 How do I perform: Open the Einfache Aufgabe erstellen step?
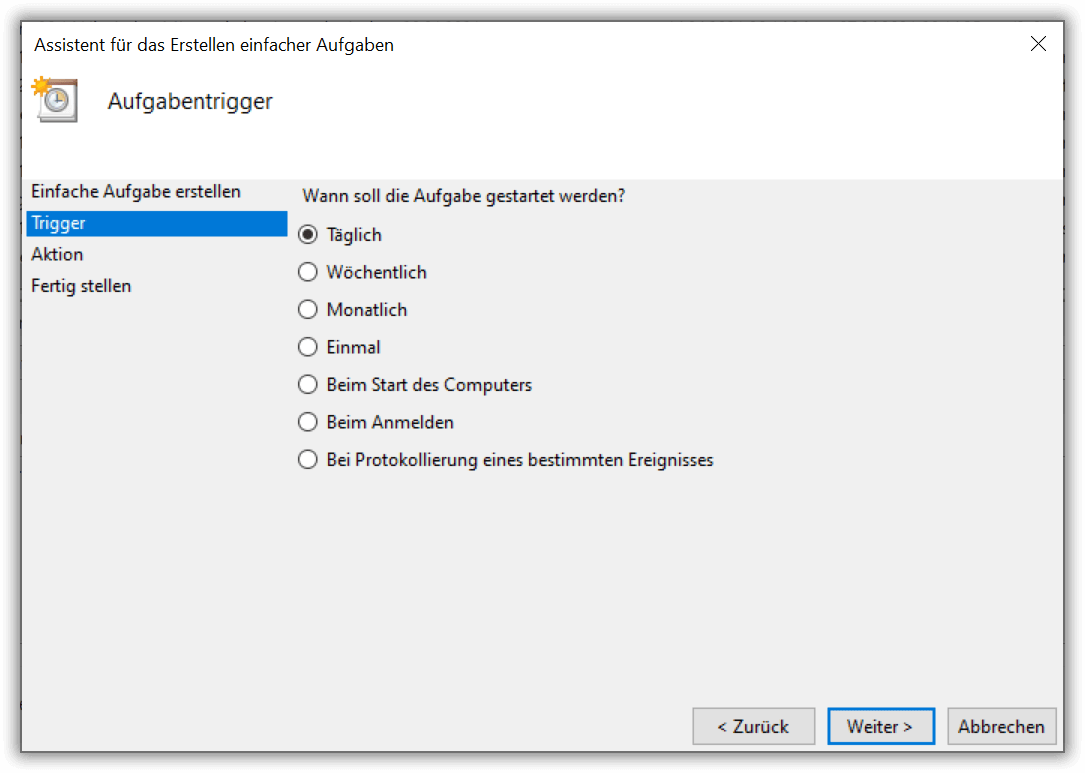pos(136,192)
